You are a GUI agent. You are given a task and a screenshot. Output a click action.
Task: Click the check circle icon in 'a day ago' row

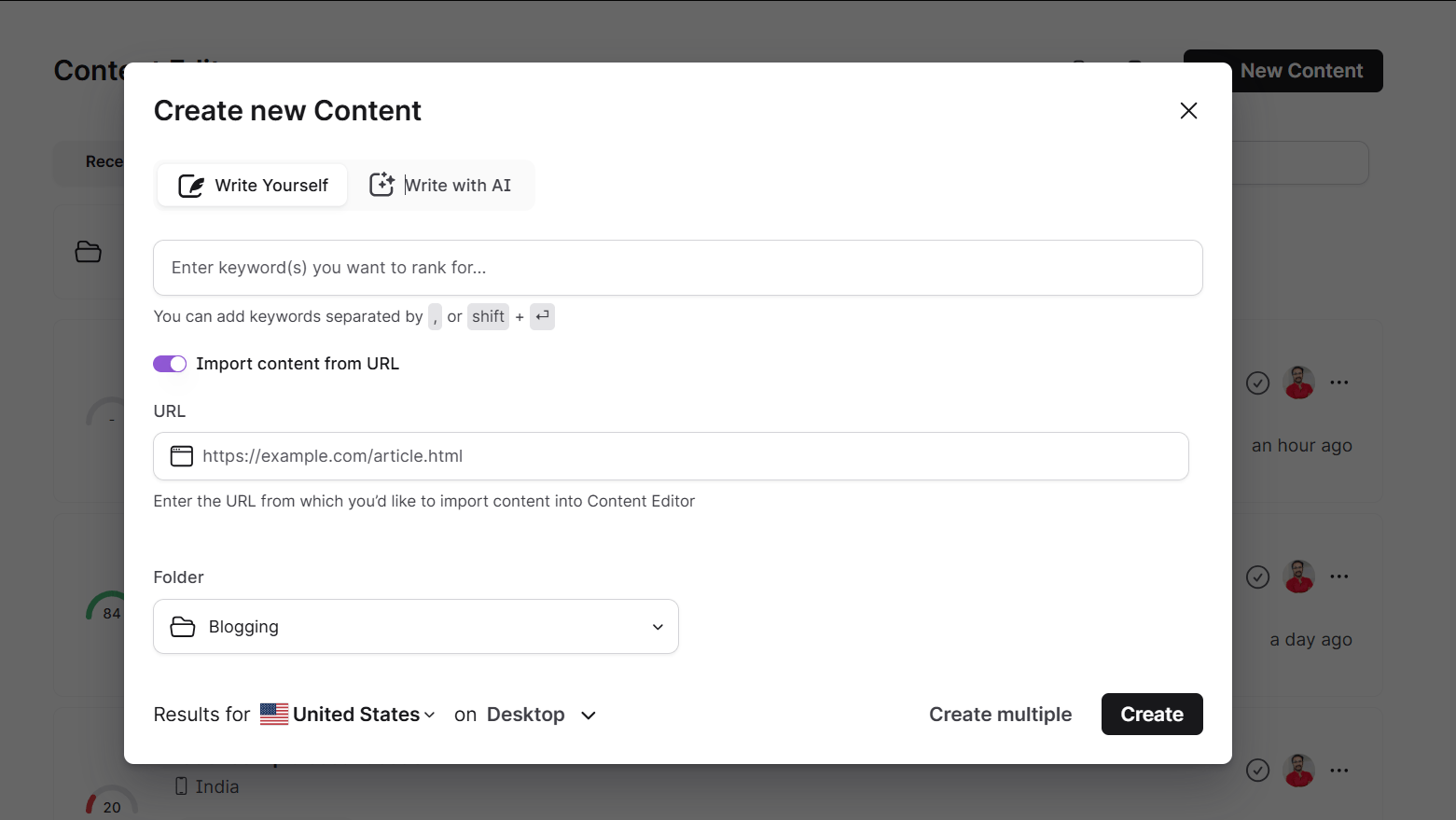[1258, 577]
